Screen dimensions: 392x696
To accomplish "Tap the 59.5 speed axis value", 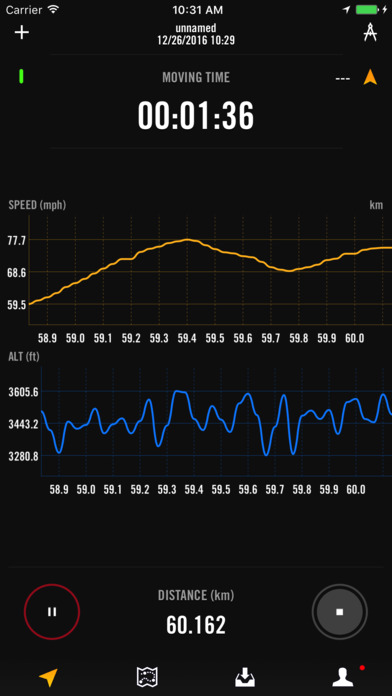I will click(16, 304).
